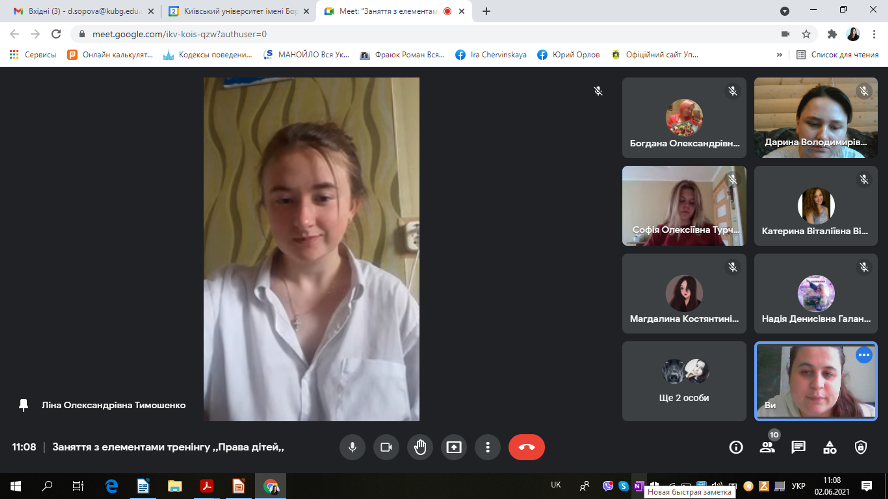Viewport: 888px width, 499px height.
Task: Reload the Meet page
Action: [x=56, y=34]
